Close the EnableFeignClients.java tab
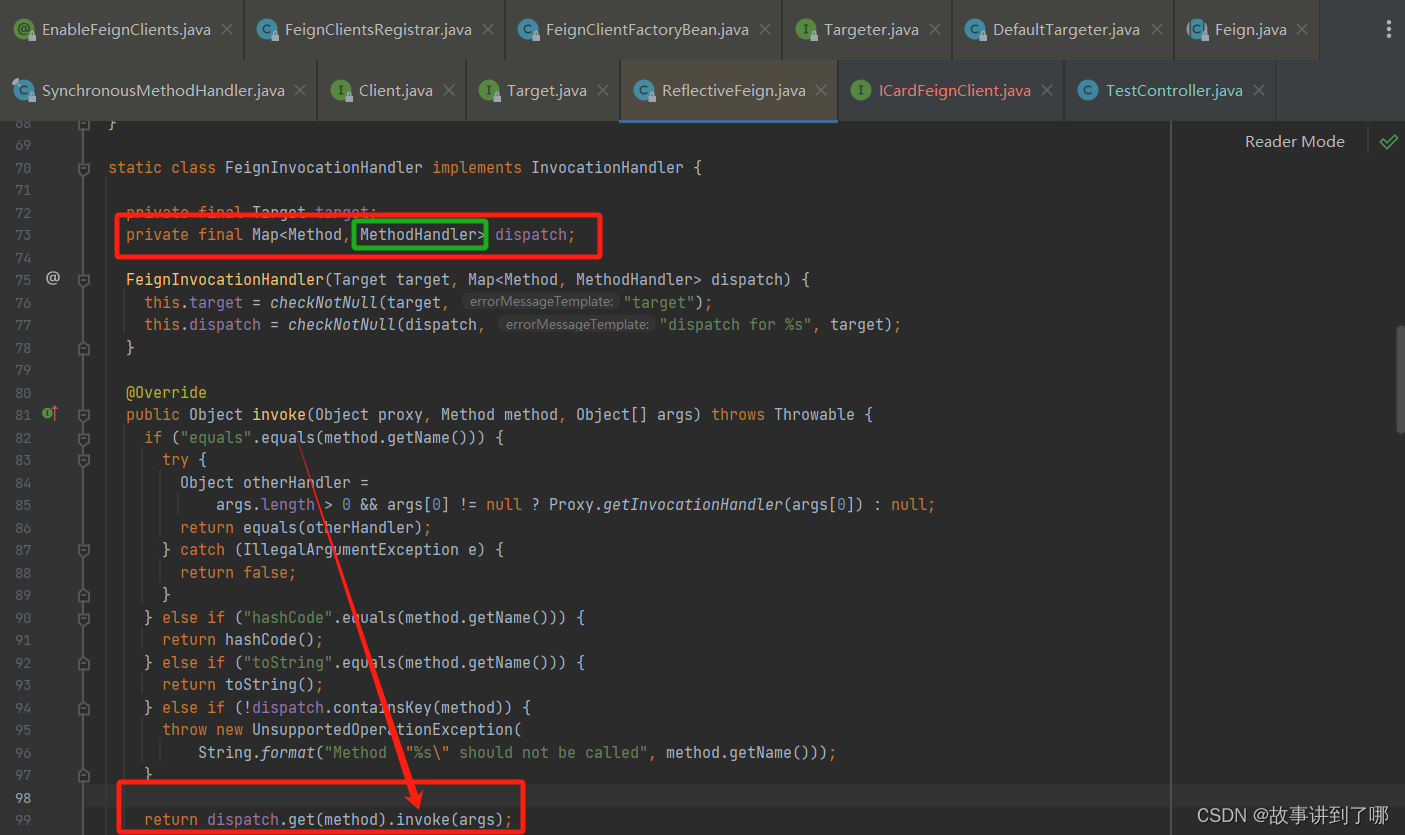This screenshot has width=1405, height=835. pyautogui.click(x=226, y=30)
